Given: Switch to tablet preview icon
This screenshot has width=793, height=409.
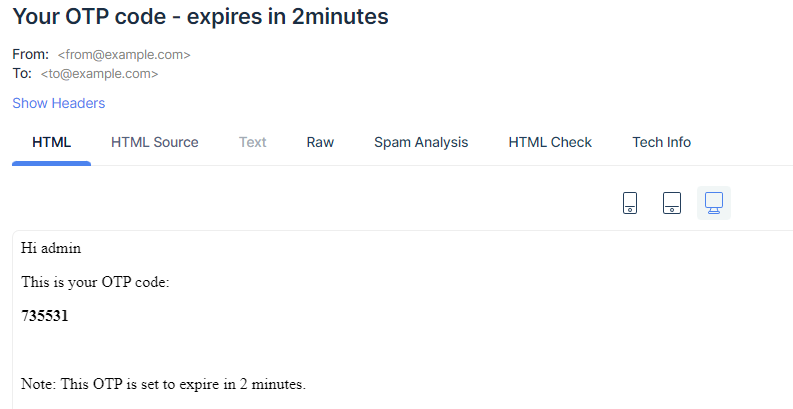Looking at the screenshot, I should [672, 203].
